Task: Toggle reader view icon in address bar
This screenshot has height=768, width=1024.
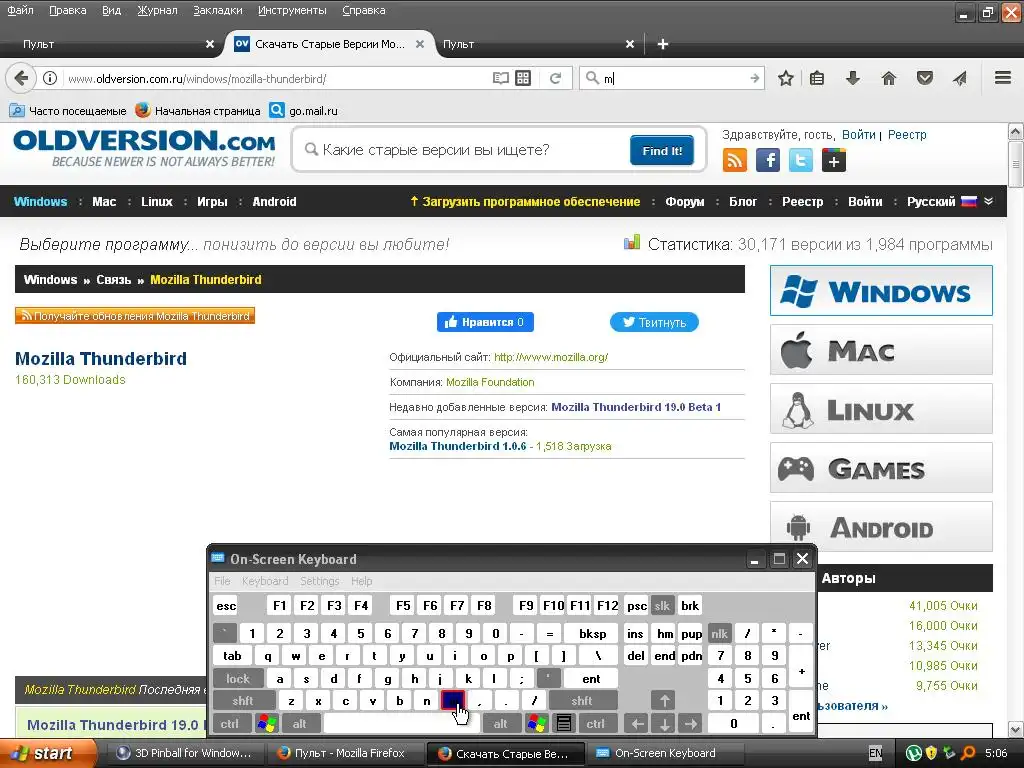Action: pos(501,78)
